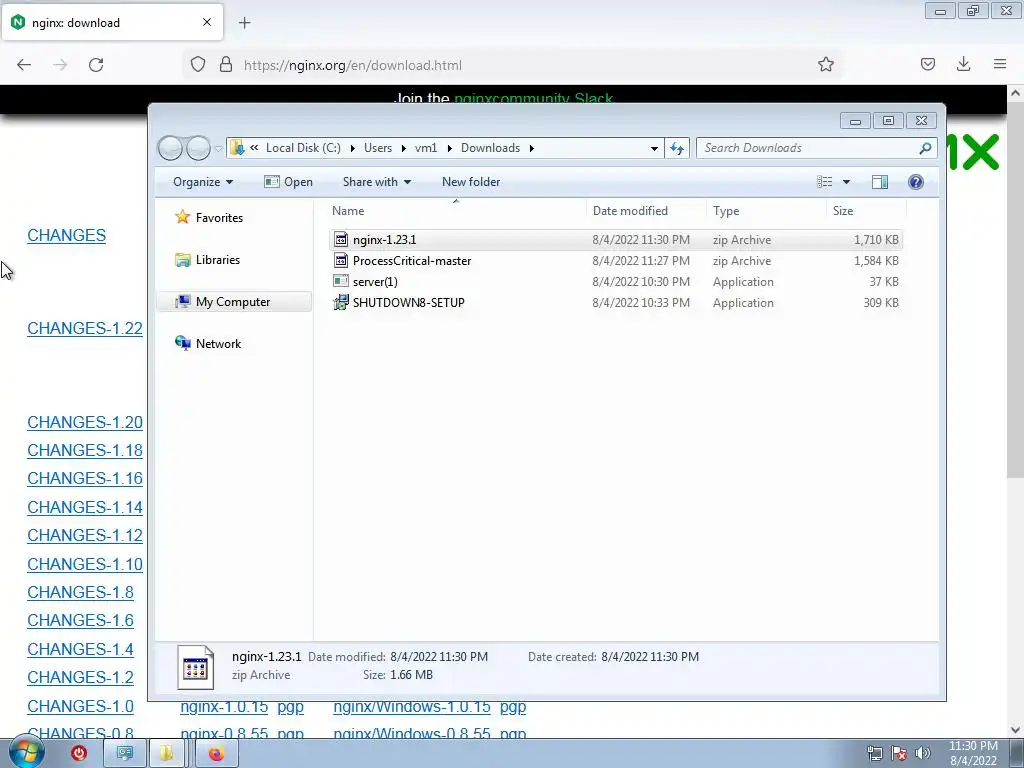Open the CHANGES-1.22 link

click(x=85, y=328)
